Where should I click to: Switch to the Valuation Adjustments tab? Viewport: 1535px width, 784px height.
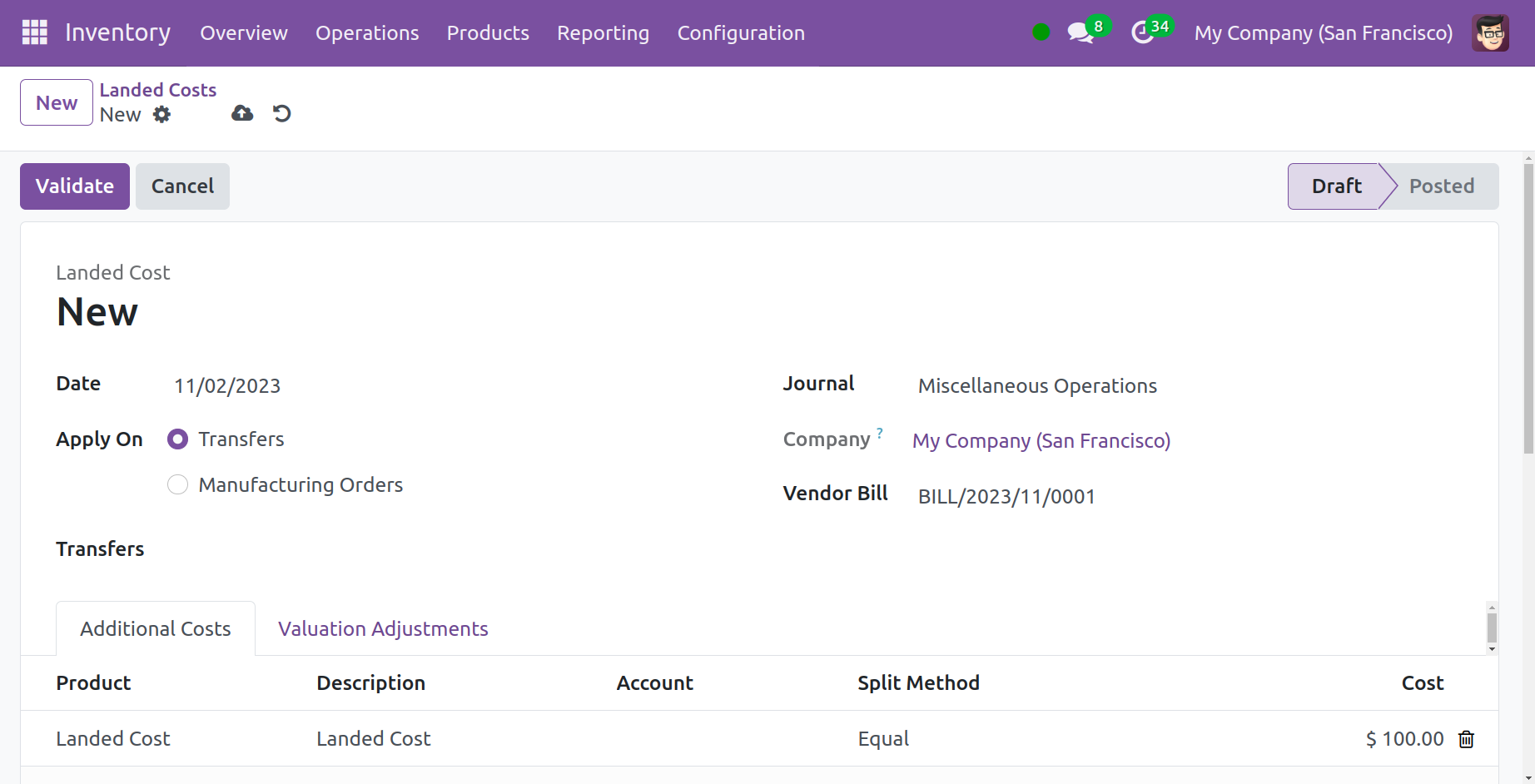point(383,629)
